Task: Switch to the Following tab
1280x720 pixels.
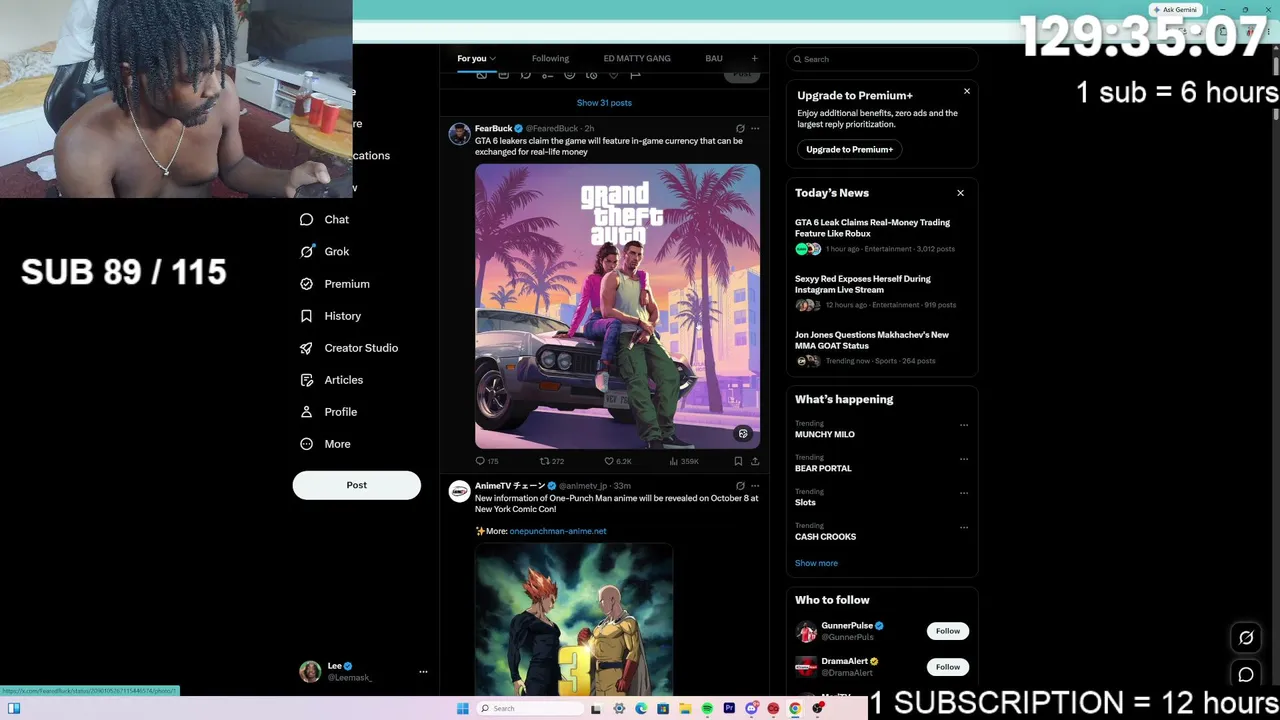Action: click(x=550, y=59)
